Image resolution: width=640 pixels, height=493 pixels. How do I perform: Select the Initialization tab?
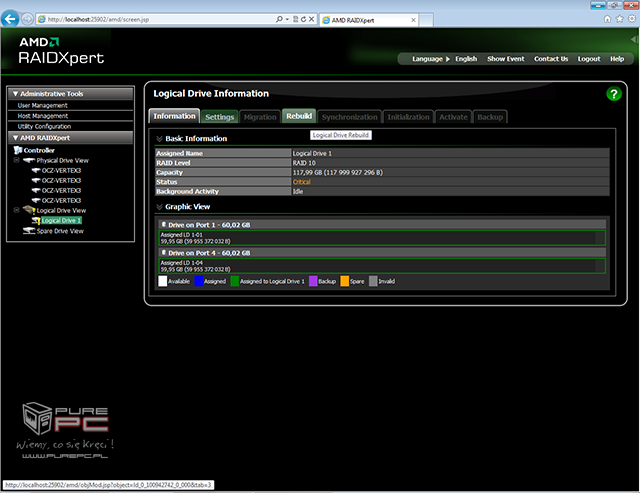408,117
